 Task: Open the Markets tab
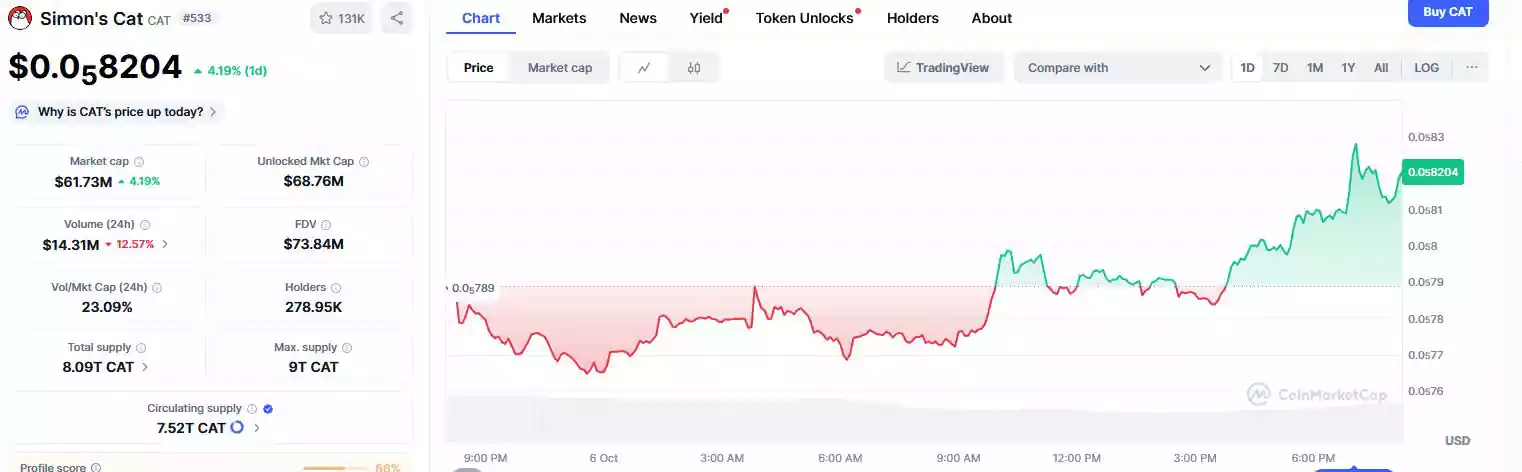pyautogui.click(x=559, y=18)
